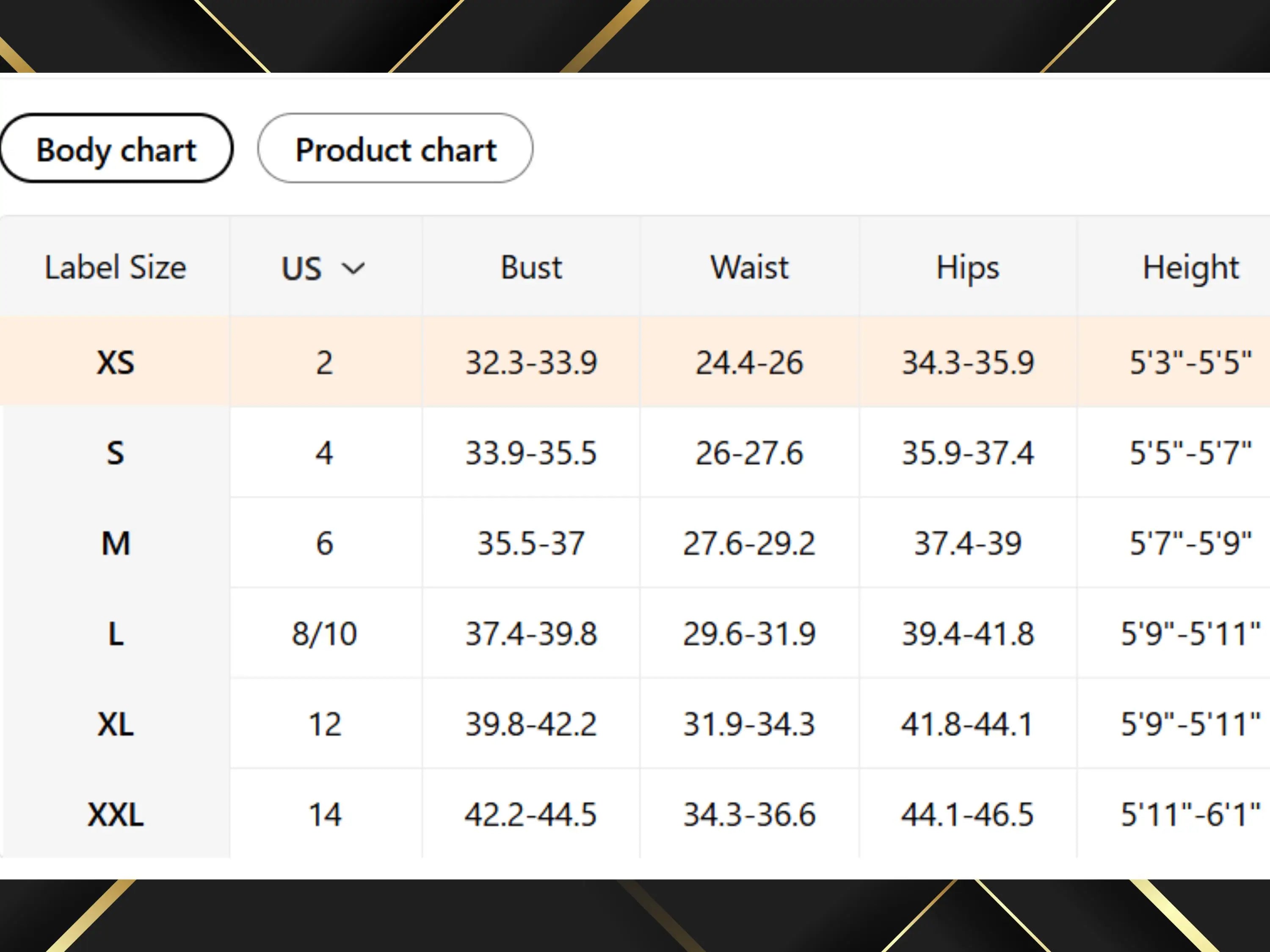Click bust value 32.3-33.9
Screen dimensions: 1270x952
(531, 363)
